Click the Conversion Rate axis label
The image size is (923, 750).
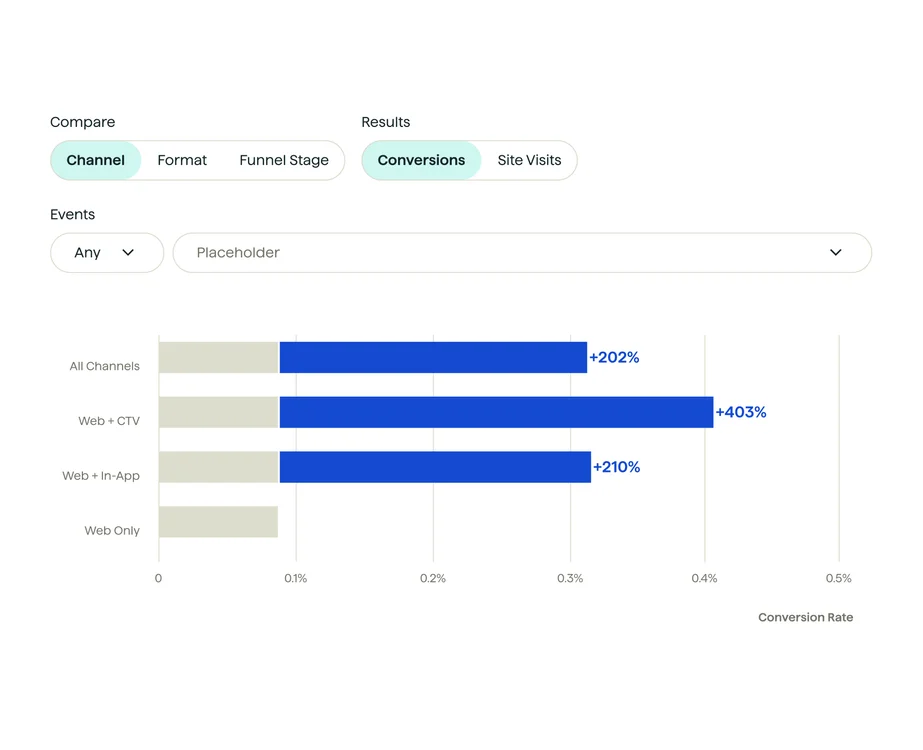(x=805, y=617)
